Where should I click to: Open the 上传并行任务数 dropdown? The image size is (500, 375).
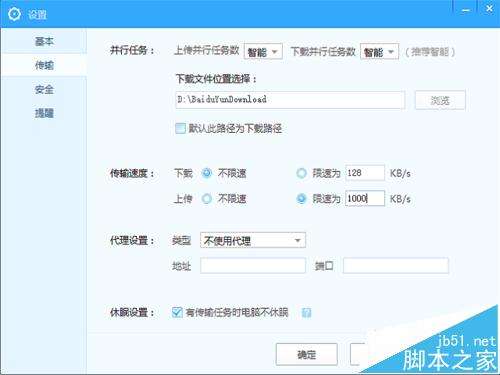coord(263,52)
